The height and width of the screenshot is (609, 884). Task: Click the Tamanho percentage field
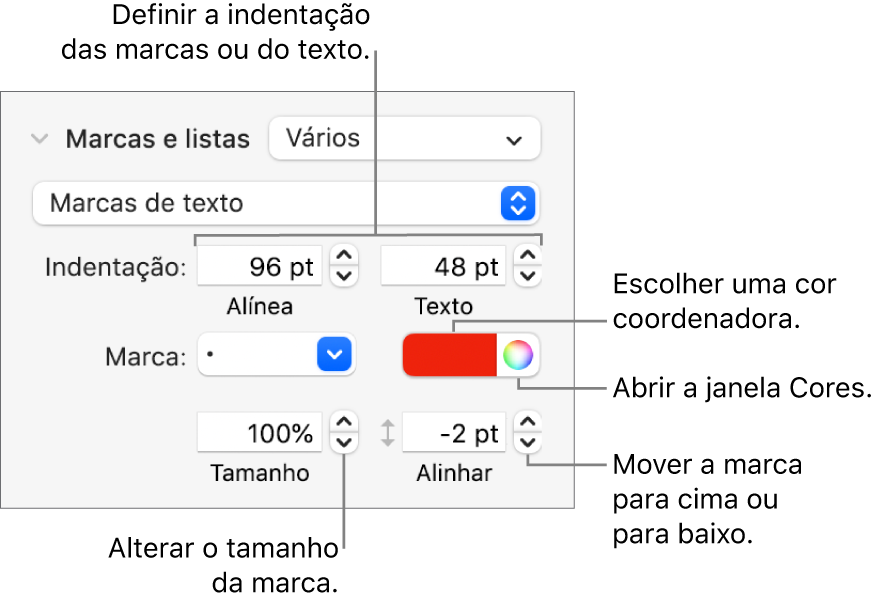(x=260, y=434)
